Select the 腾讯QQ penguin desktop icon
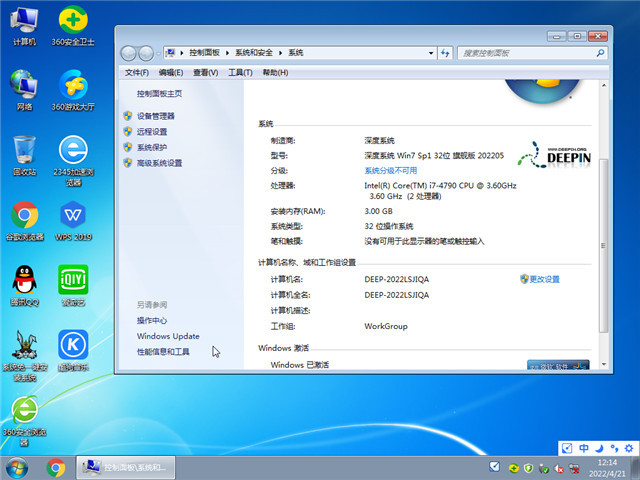640x480 pixels. click(24, 286)
